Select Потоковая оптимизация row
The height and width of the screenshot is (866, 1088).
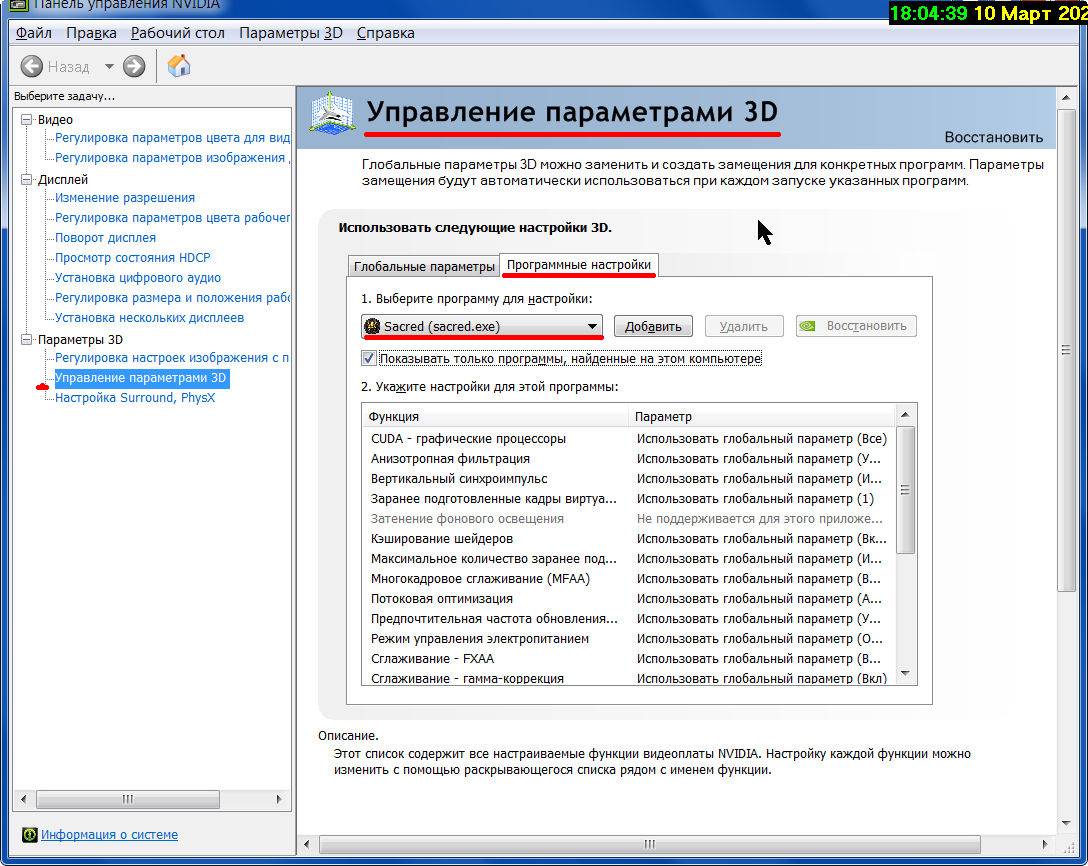629,599
